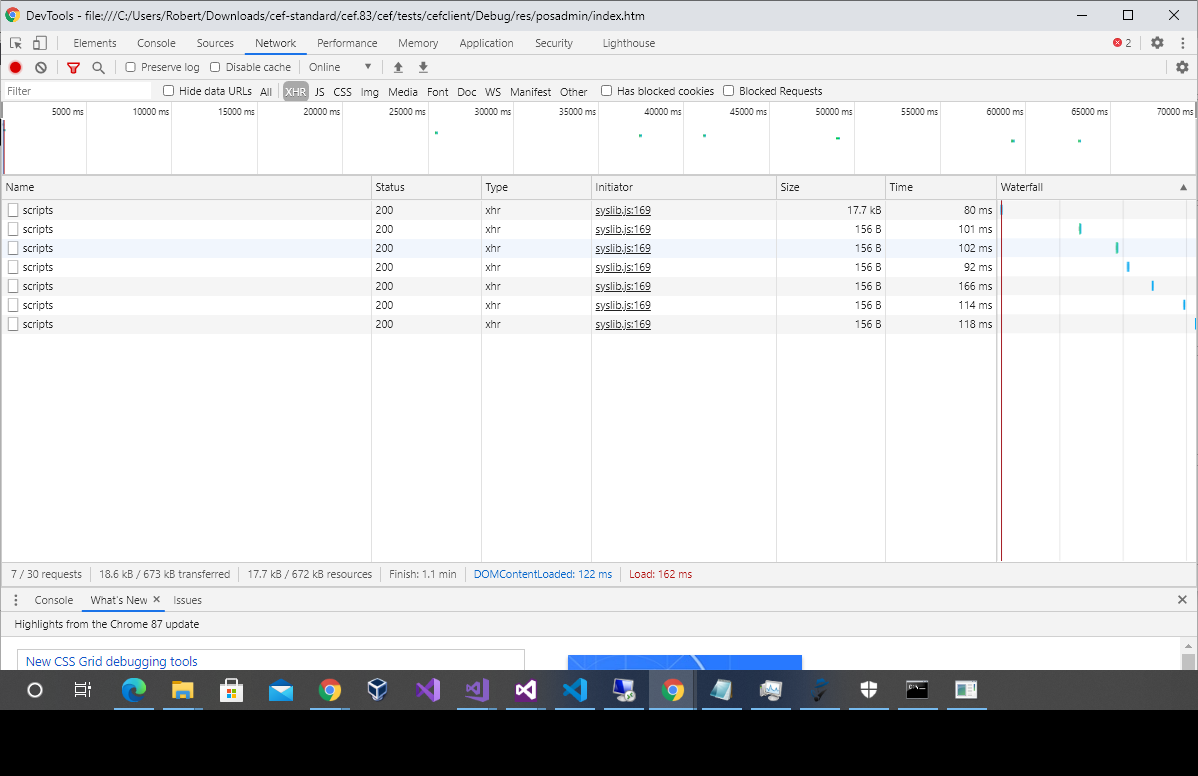Open DevTools settings gear
This screenshot has width=1198, height=776.
1157,43
